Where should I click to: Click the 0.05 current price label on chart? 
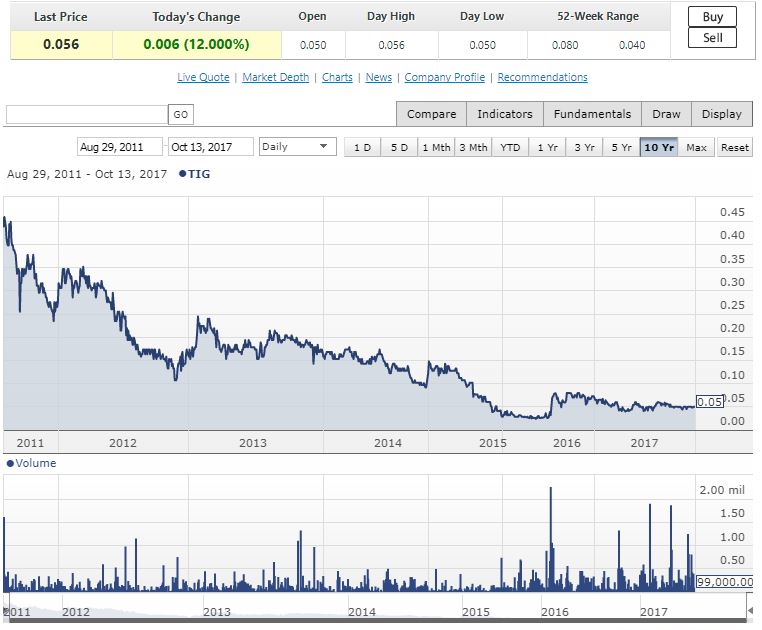coord(710,402)
